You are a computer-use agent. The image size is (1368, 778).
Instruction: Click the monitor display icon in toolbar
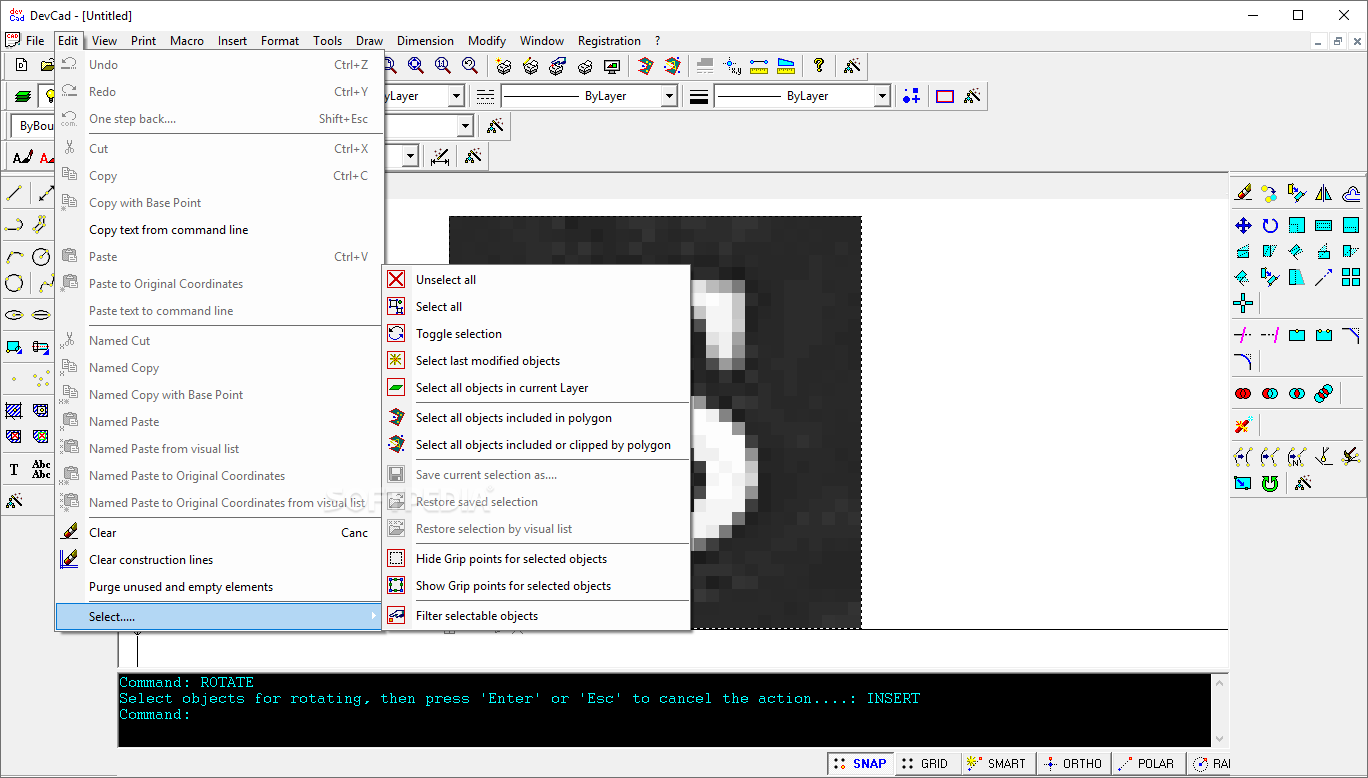click(612, 65)
